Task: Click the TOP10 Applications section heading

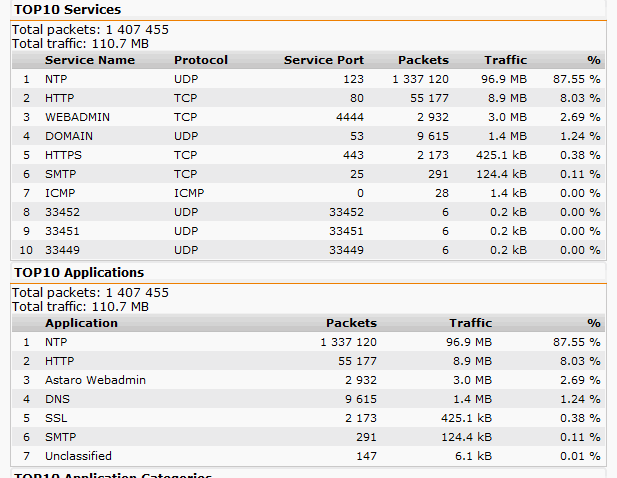Action: 78,272
